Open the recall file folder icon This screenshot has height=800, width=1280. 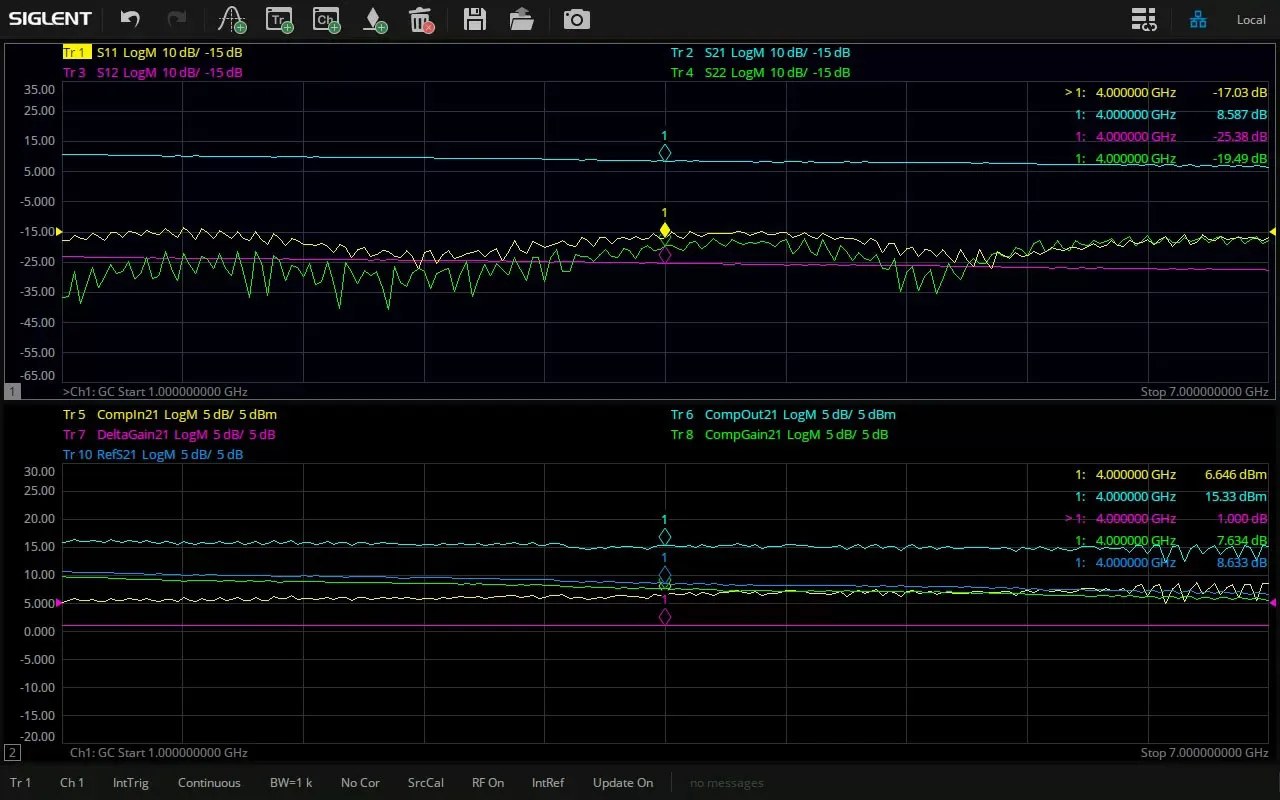point(521,19)
